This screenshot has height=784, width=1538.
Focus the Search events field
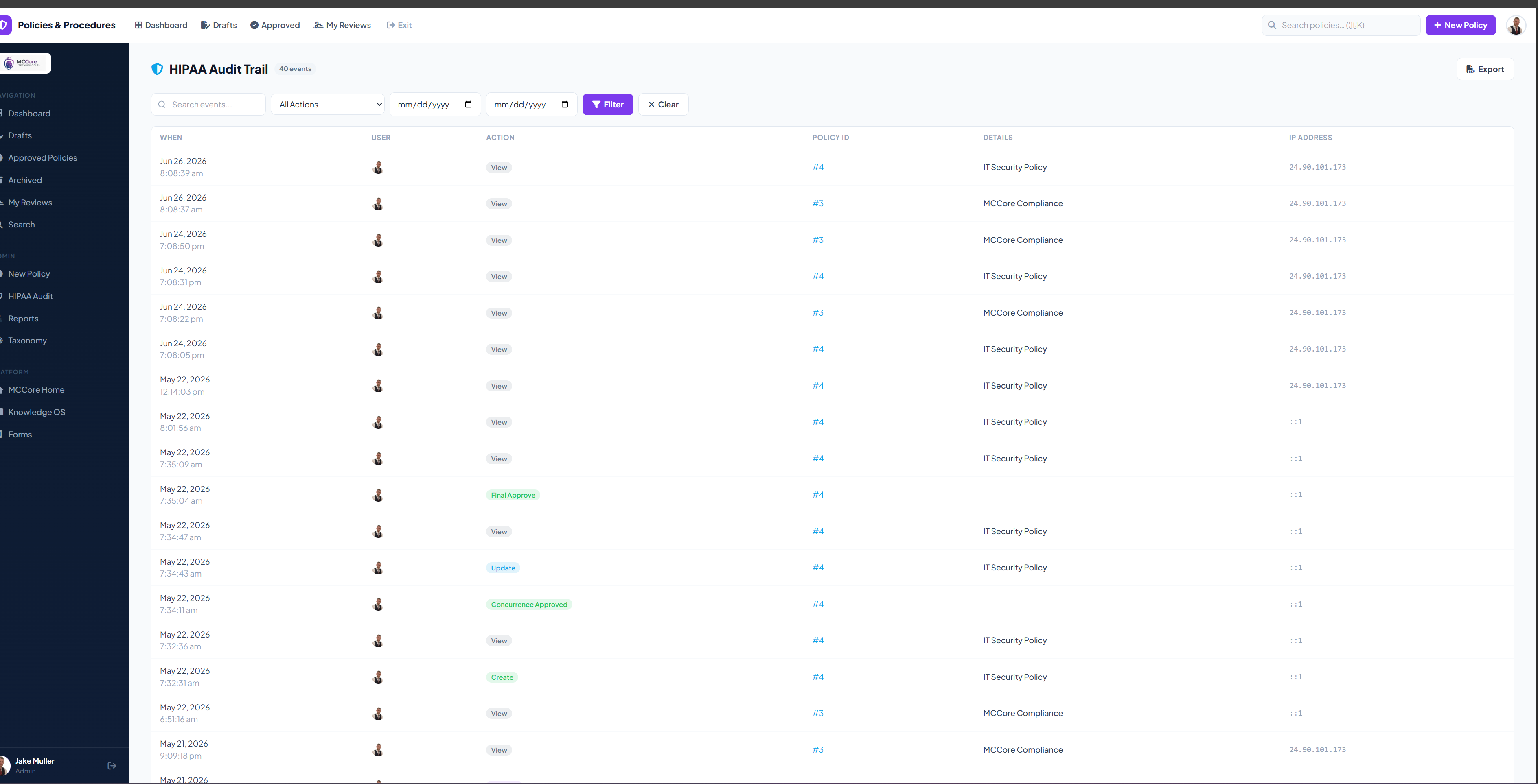208,105
